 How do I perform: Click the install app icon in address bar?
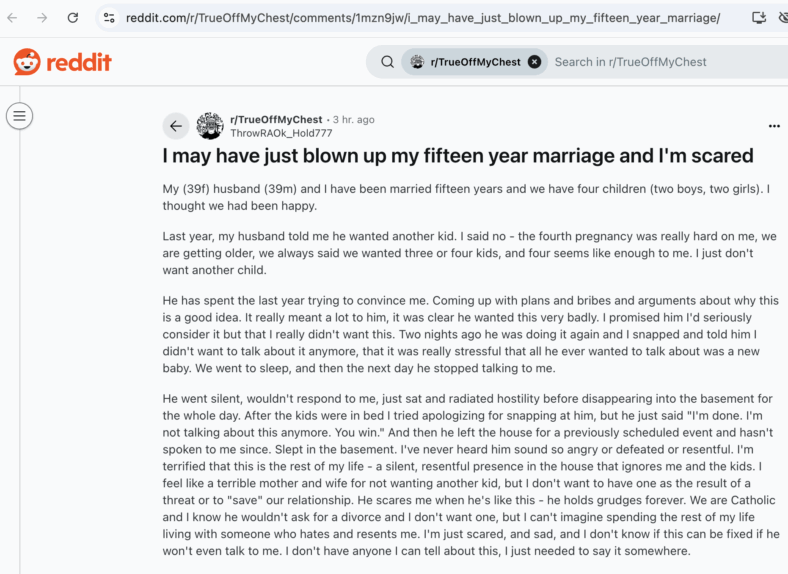pyautogui.click(x=758, y=18)
